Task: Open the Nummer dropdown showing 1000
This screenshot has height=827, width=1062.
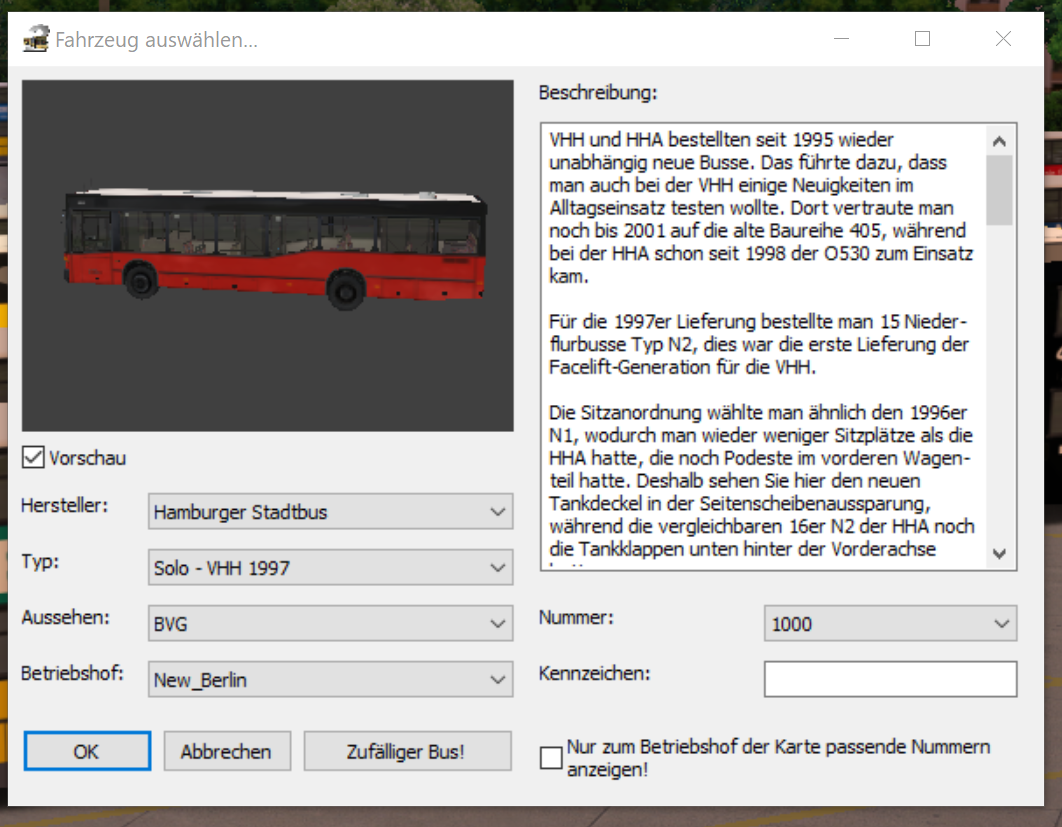Action: pyautogui.click(x=890, y=624)
